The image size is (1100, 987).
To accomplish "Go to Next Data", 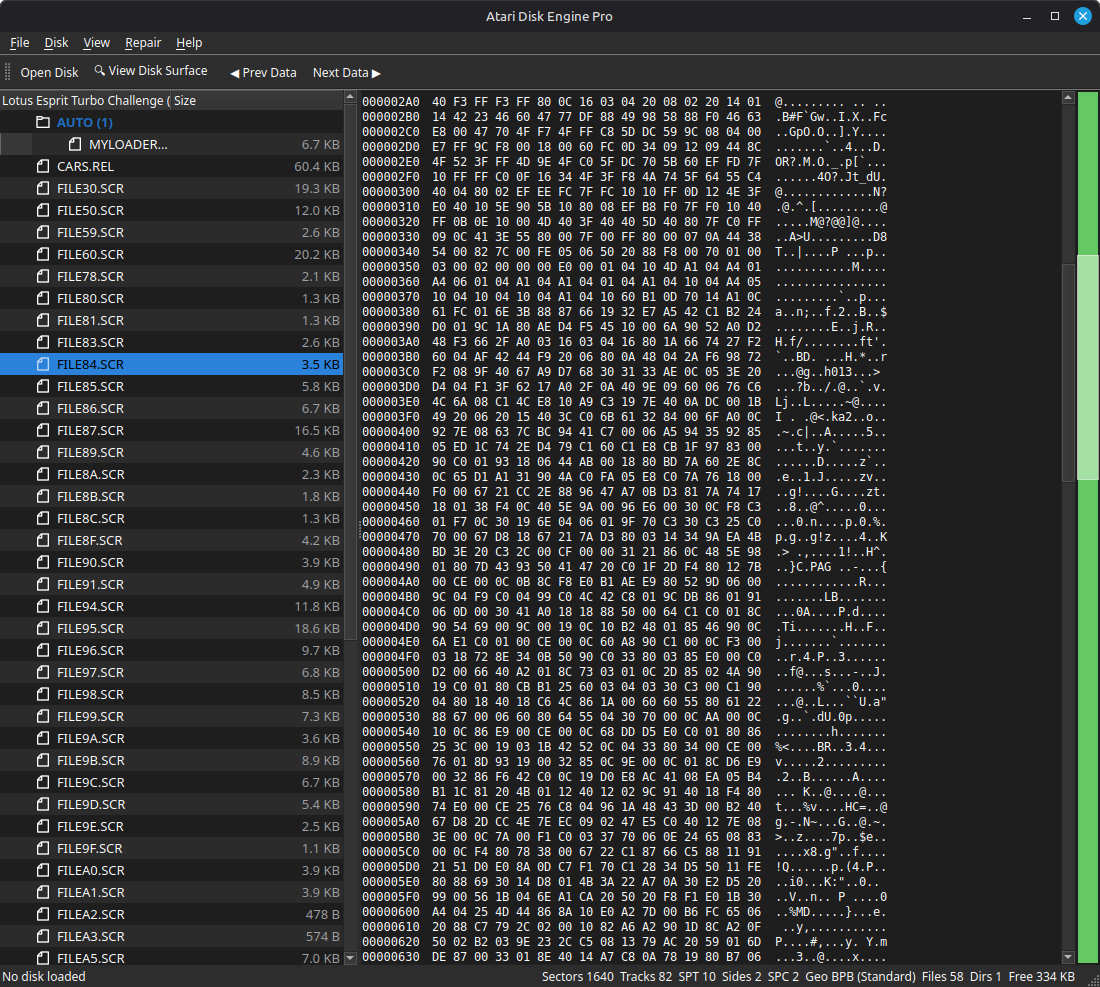I will click(x=346, y=72).
